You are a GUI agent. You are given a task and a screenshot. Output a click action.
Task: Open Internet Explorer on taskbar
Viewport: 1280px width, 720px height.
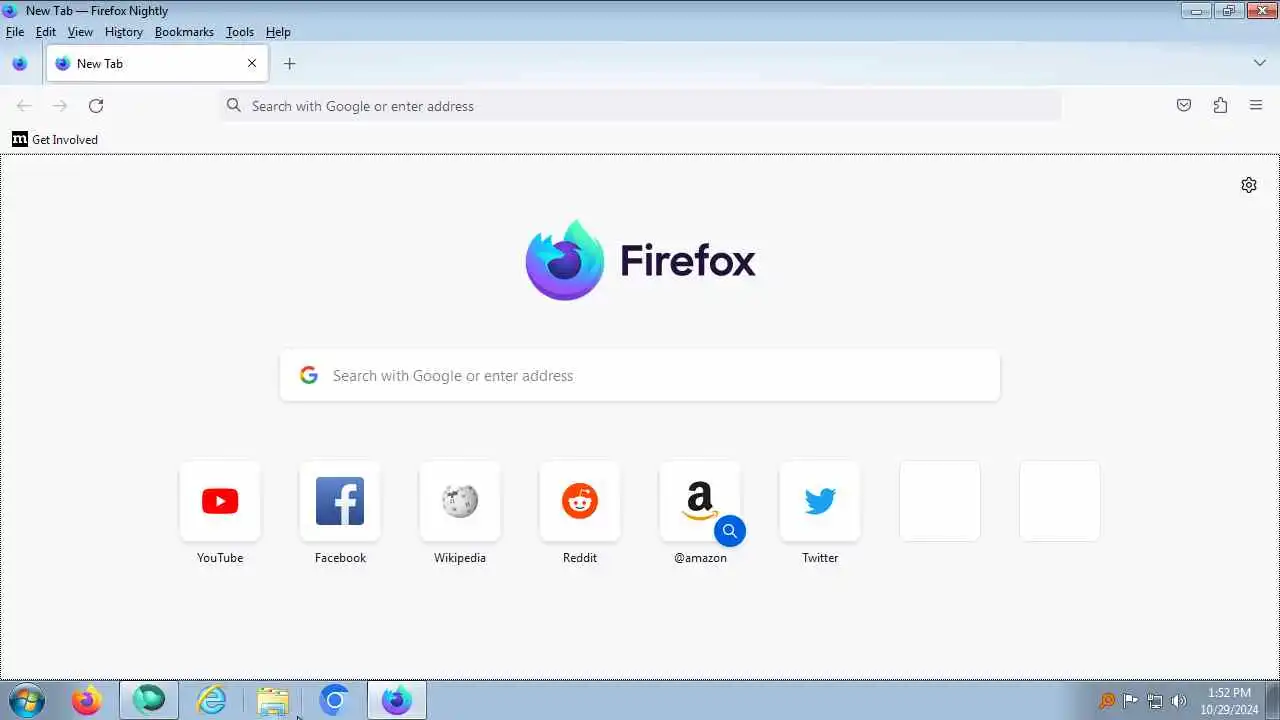(212, 701)
